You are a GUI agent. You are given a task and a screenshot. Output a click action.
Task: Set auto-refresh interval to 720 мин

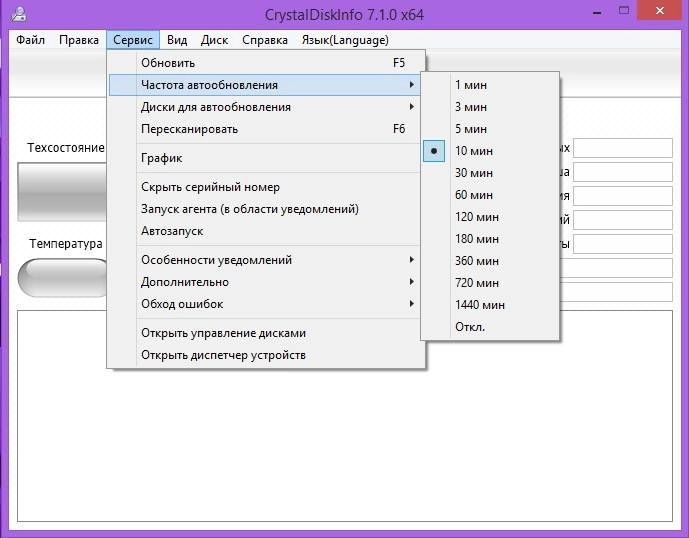pos(490,283)
